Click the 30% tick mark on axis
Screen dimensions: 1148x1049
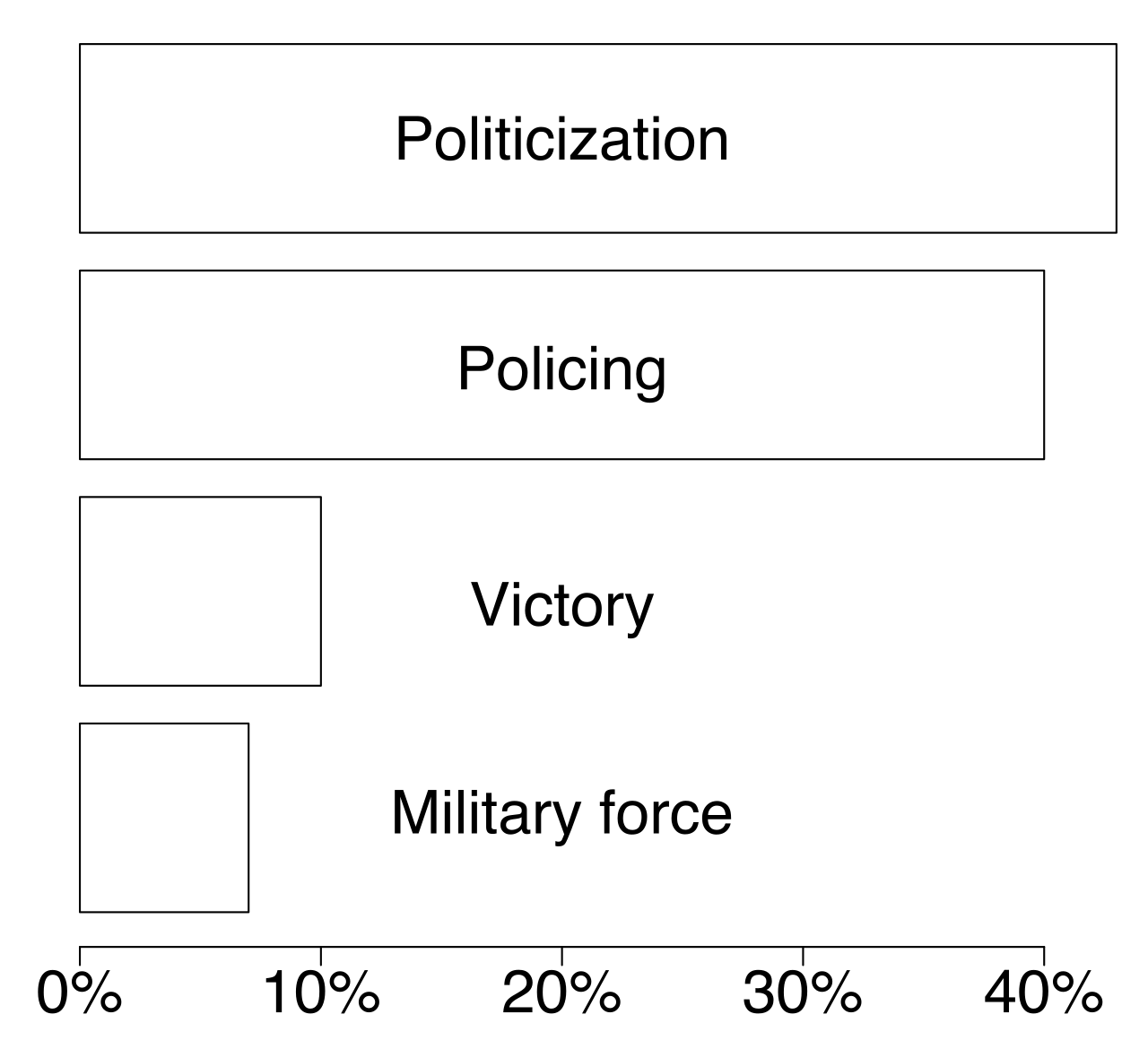pos(803,956)
